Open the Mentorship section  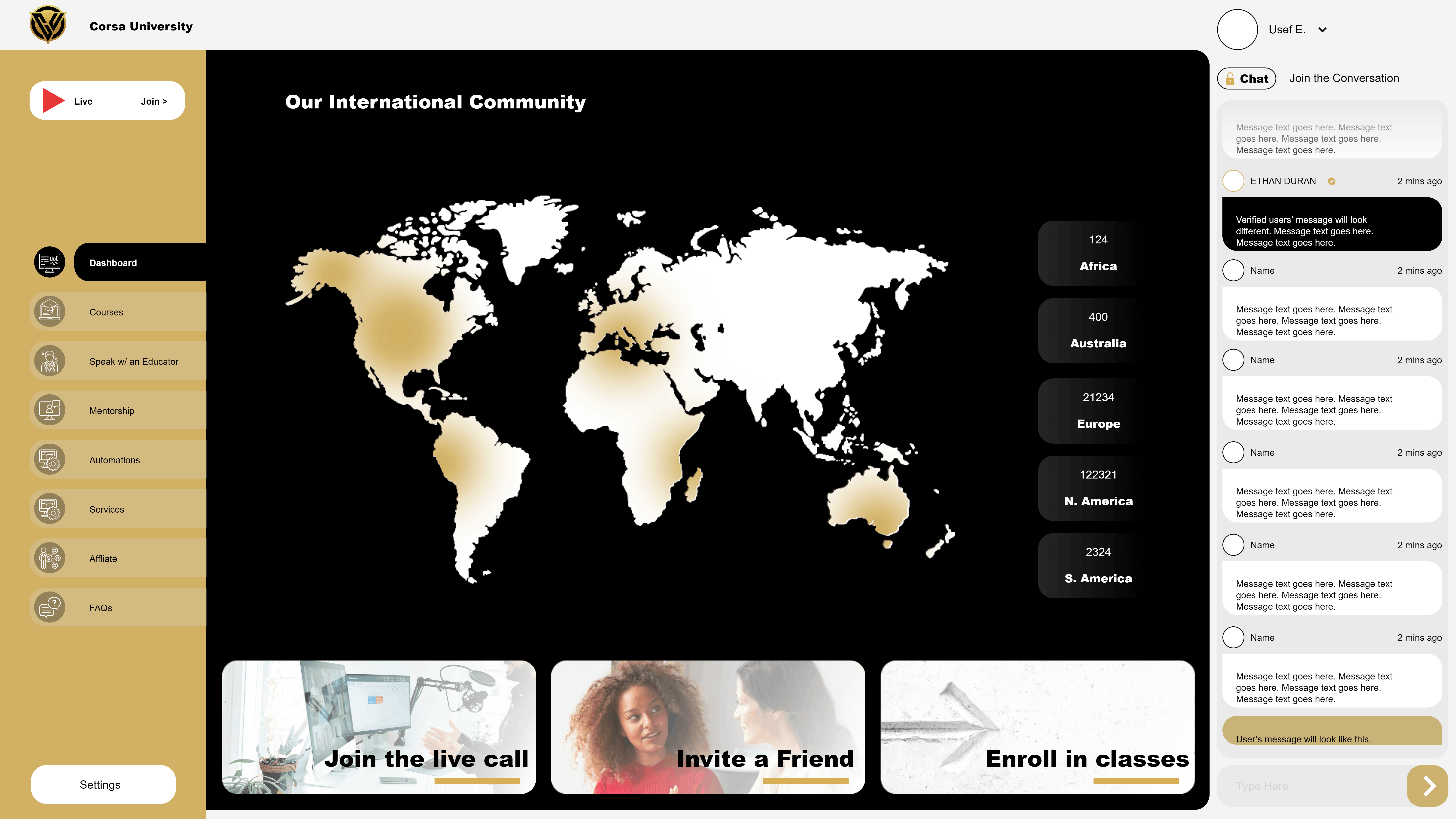[118, 410]
